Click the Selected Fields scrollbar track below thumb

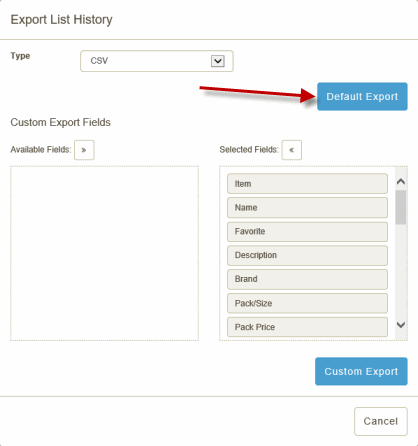(x=401, y=272)
